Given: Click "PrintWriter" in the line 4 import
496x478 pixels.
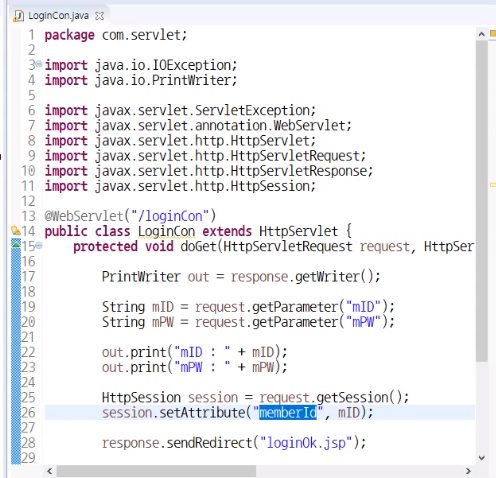Looking at the screenshot, I should tap(192, 80).
